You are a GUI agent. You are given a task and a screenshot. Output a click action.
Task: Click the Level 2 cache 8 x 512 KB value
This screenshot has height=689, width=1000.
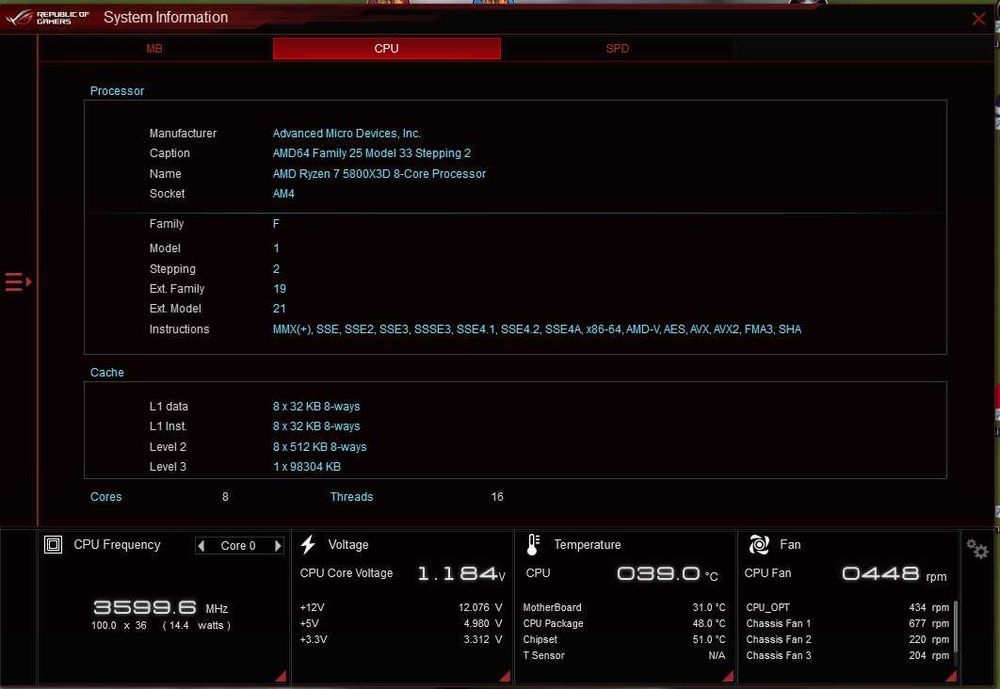pyautogui.click(x=320, y=447)
